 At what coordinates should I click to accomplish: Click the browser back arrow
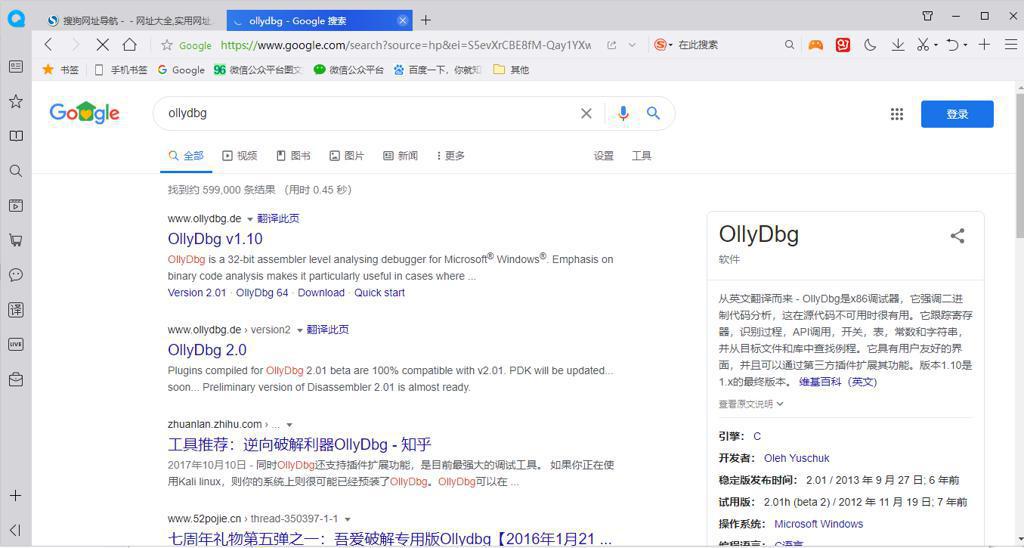(x=48, y=44)
